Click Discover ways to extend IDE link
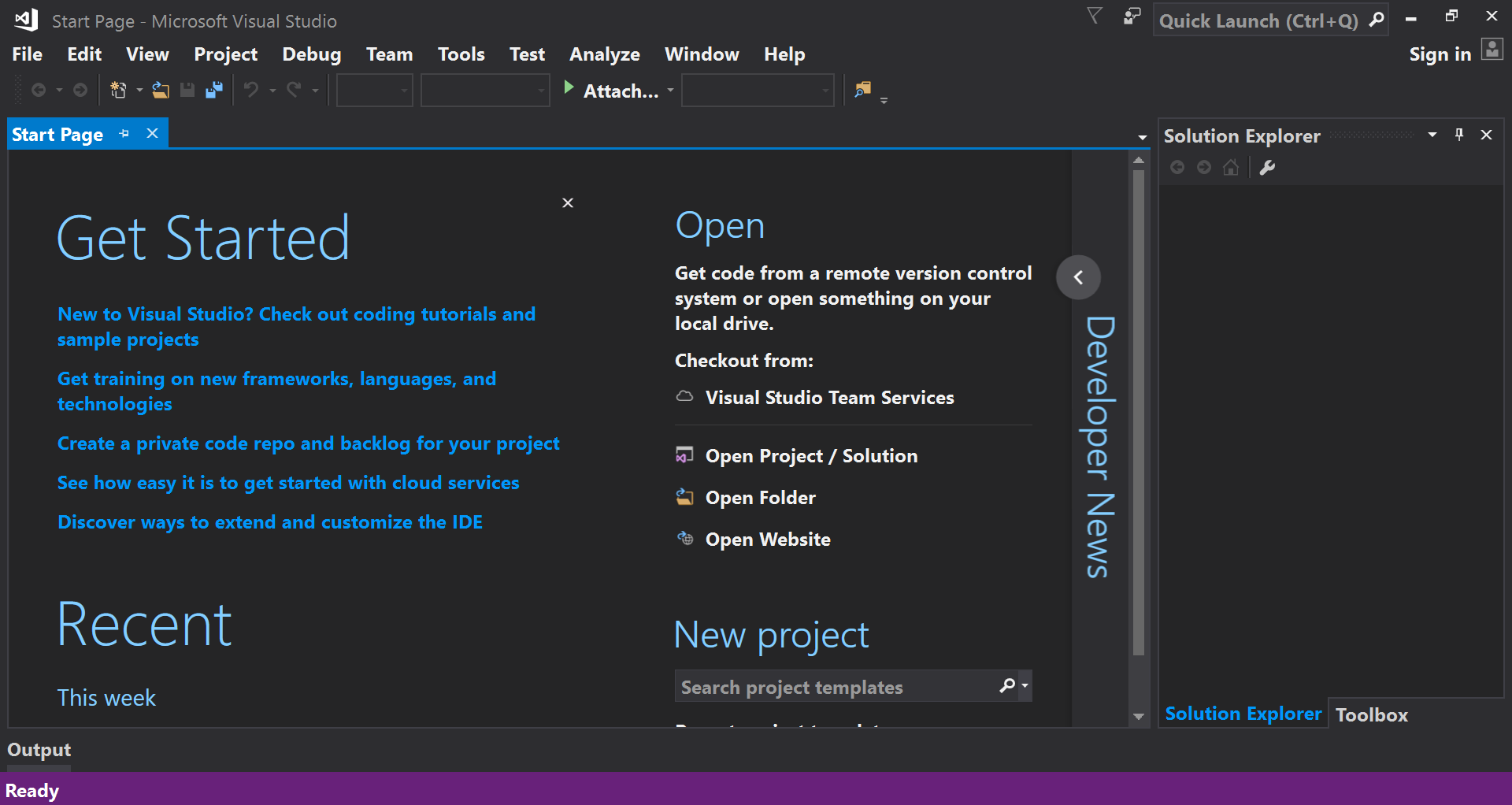This screenshot has height=805, width=1512. click(x=270, y=522)
